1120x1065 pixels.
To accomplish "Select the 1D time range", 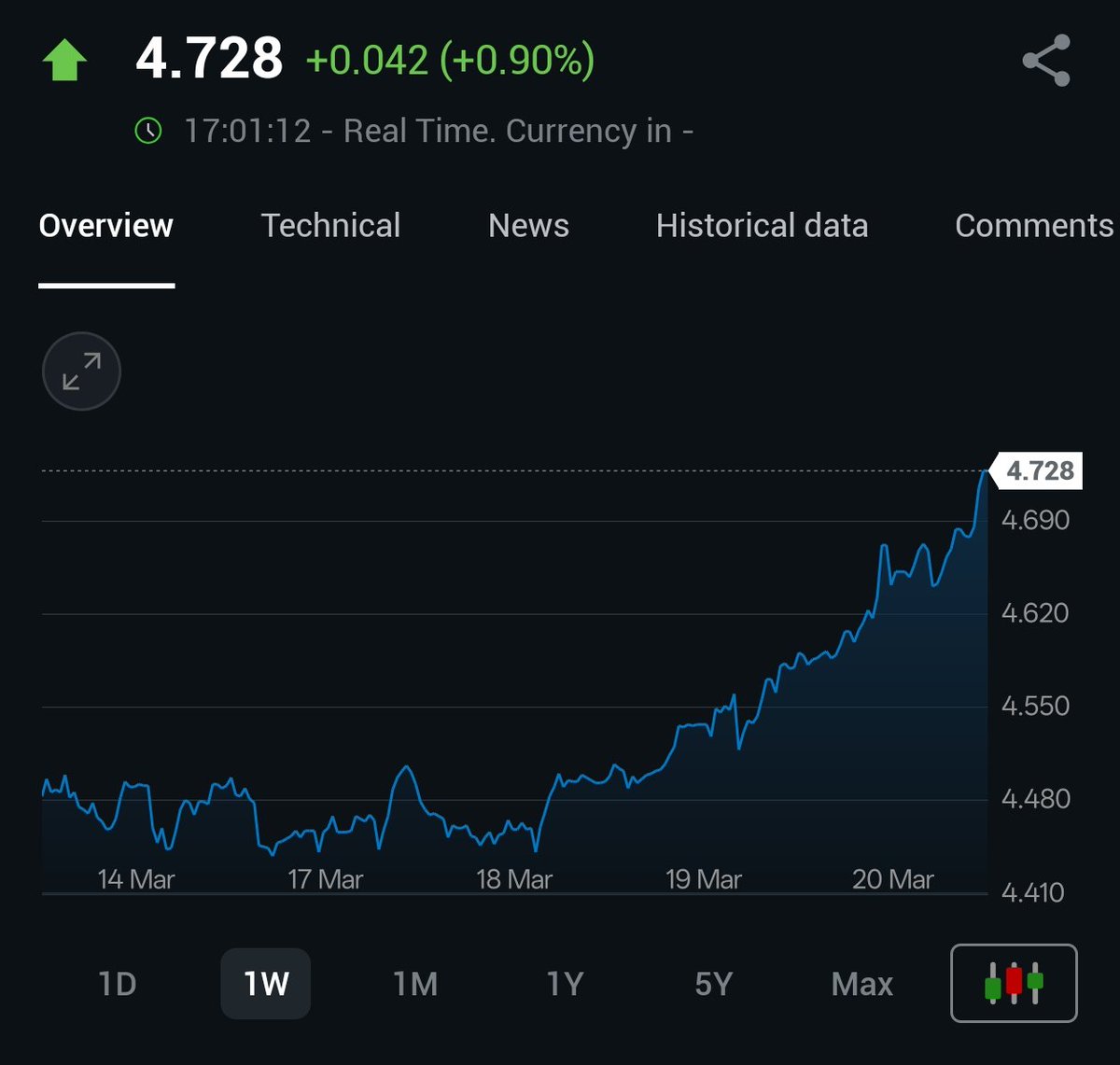I will tap(118, 984).
